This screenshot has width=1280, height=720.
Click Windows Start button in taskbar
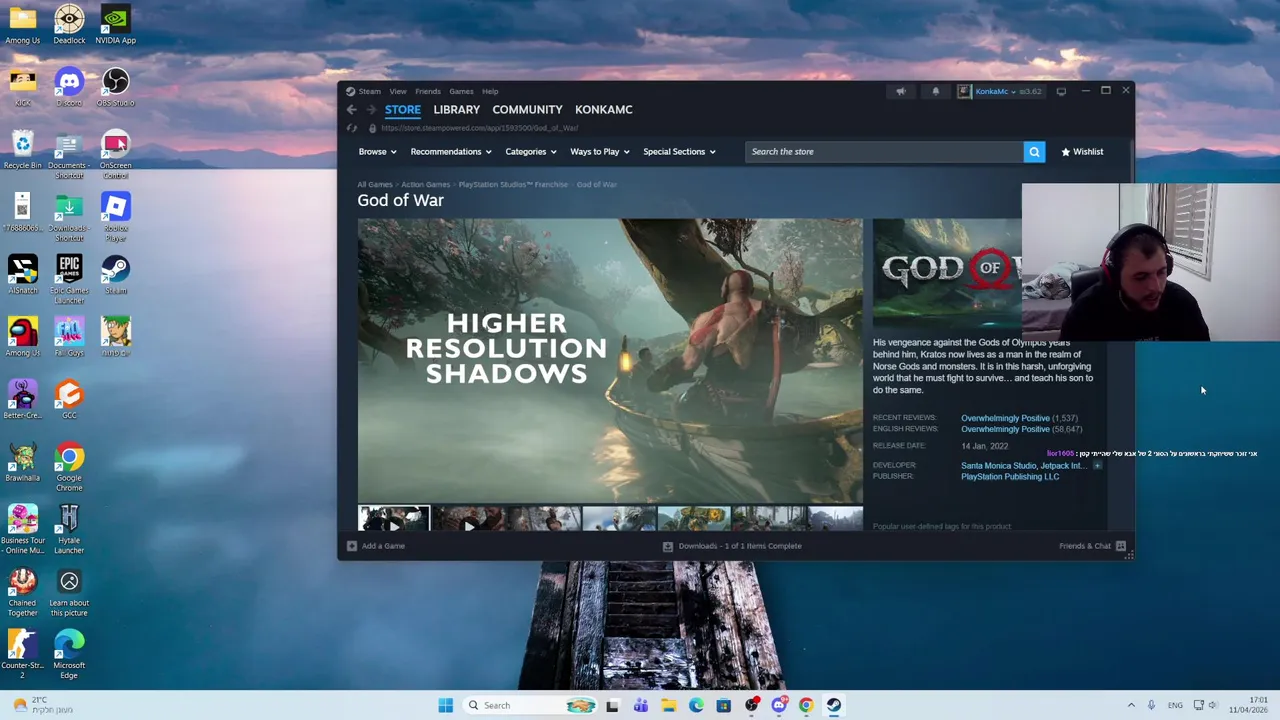tap(445, 705)
